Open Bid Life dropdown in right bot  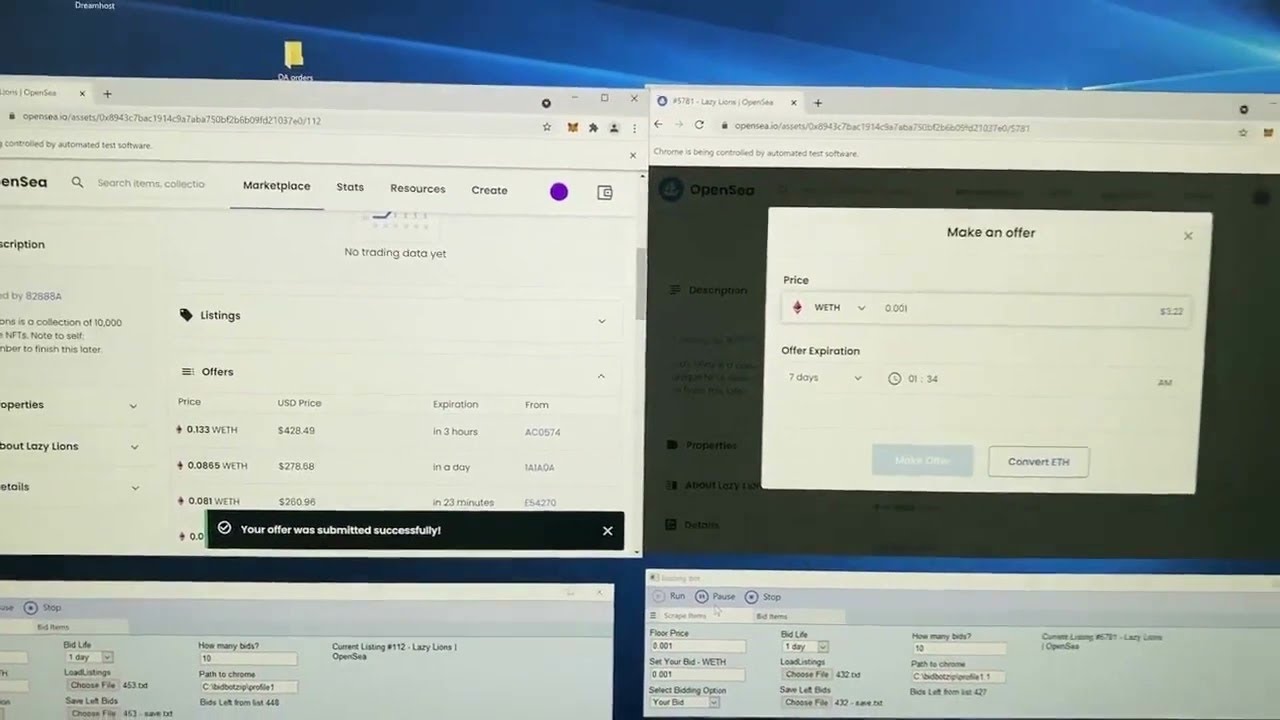[x=806, y=647]
